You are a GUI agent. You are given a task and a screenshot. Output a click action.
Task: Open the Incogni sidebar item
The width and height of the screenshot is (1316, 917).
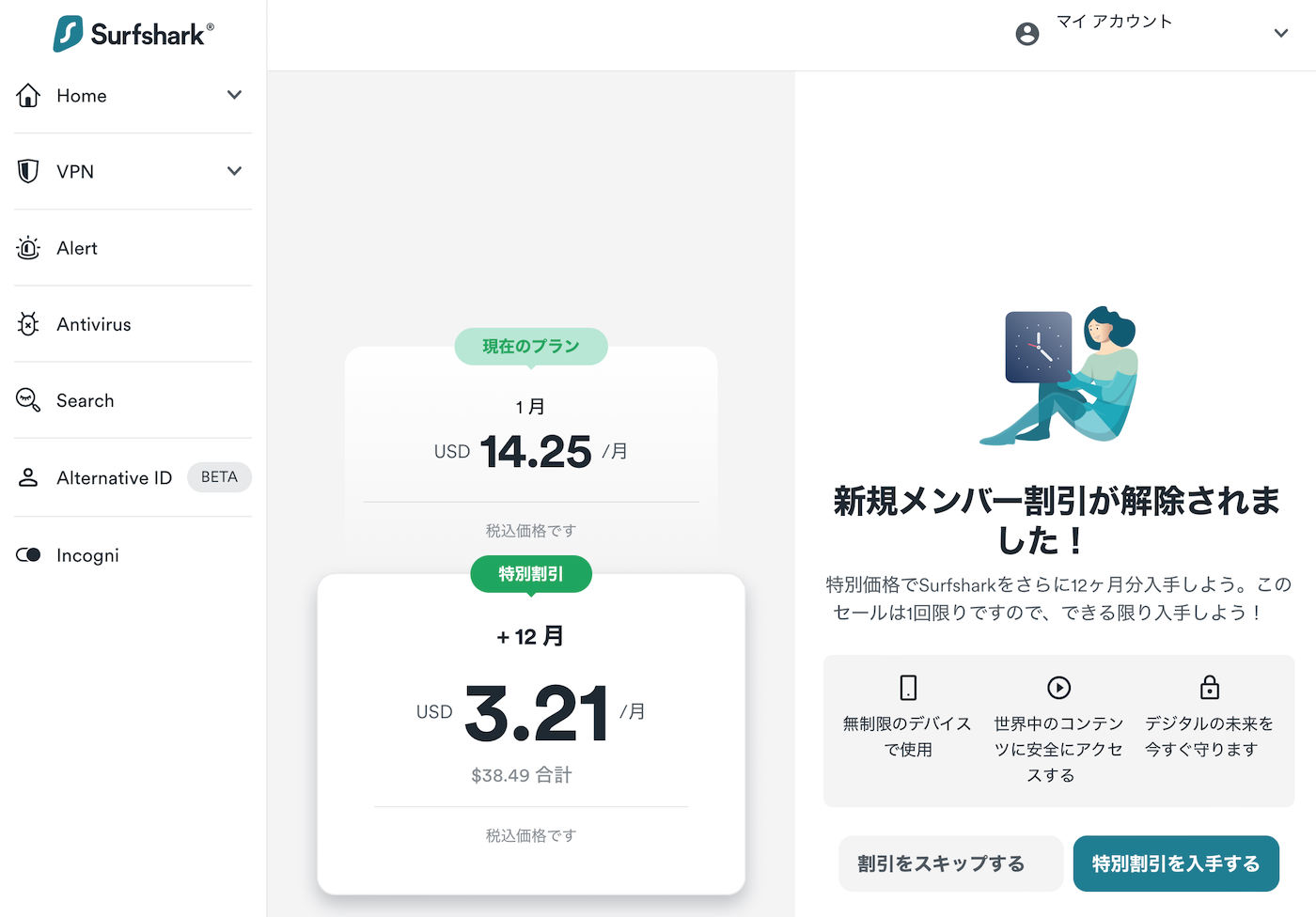[133, 555]
